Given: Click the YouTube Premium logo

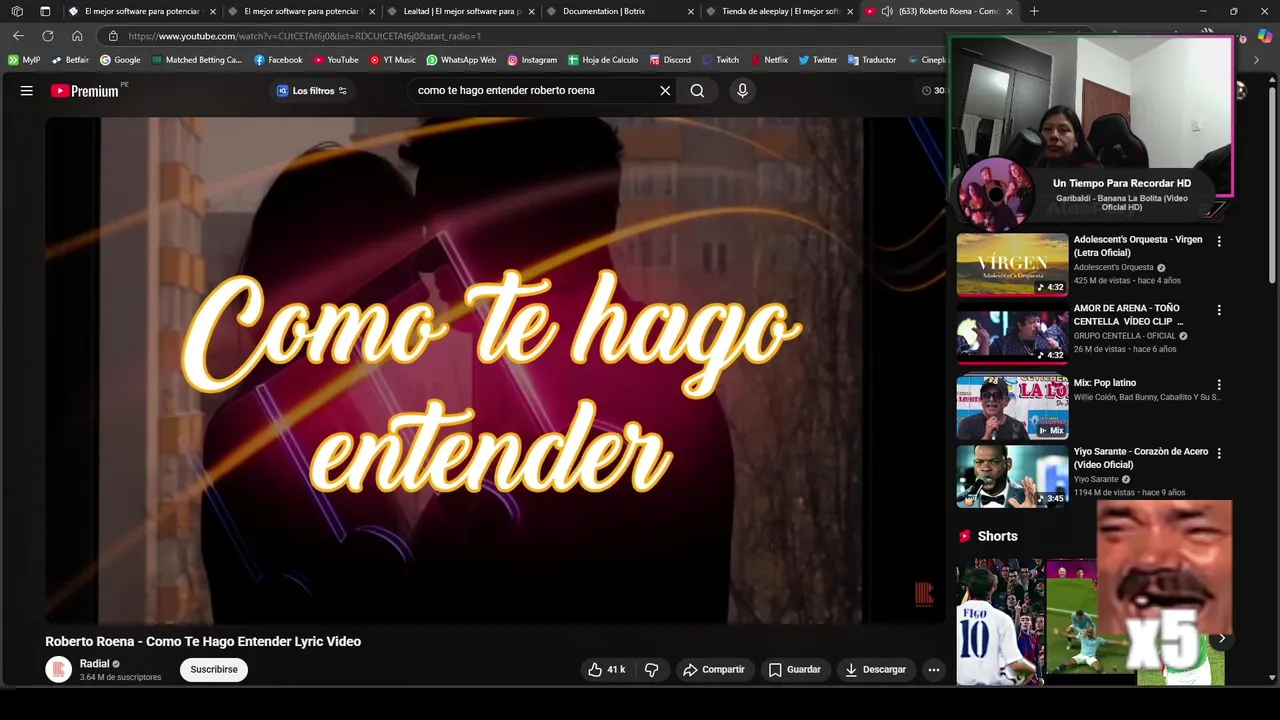Looking at the screenshot, I should tap(85, 91).
